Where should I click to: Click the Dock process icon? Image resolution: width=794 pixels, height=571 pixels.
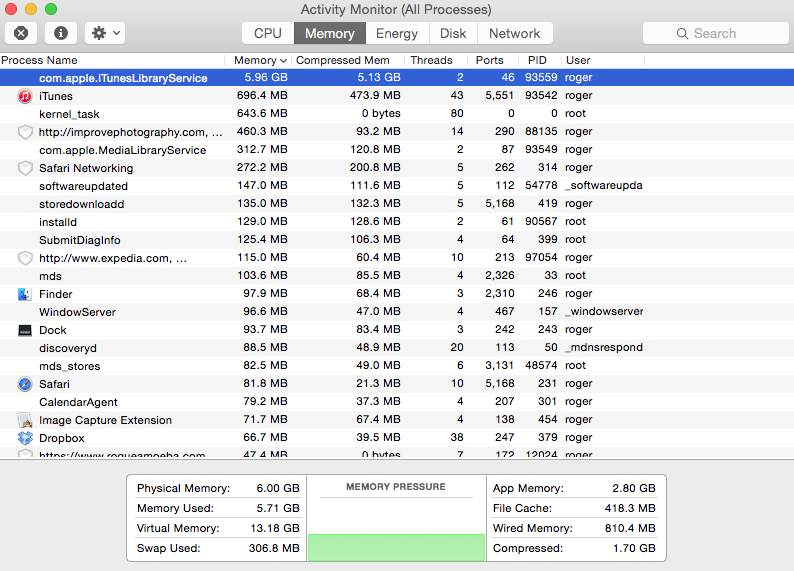click(x=25, y=331)
